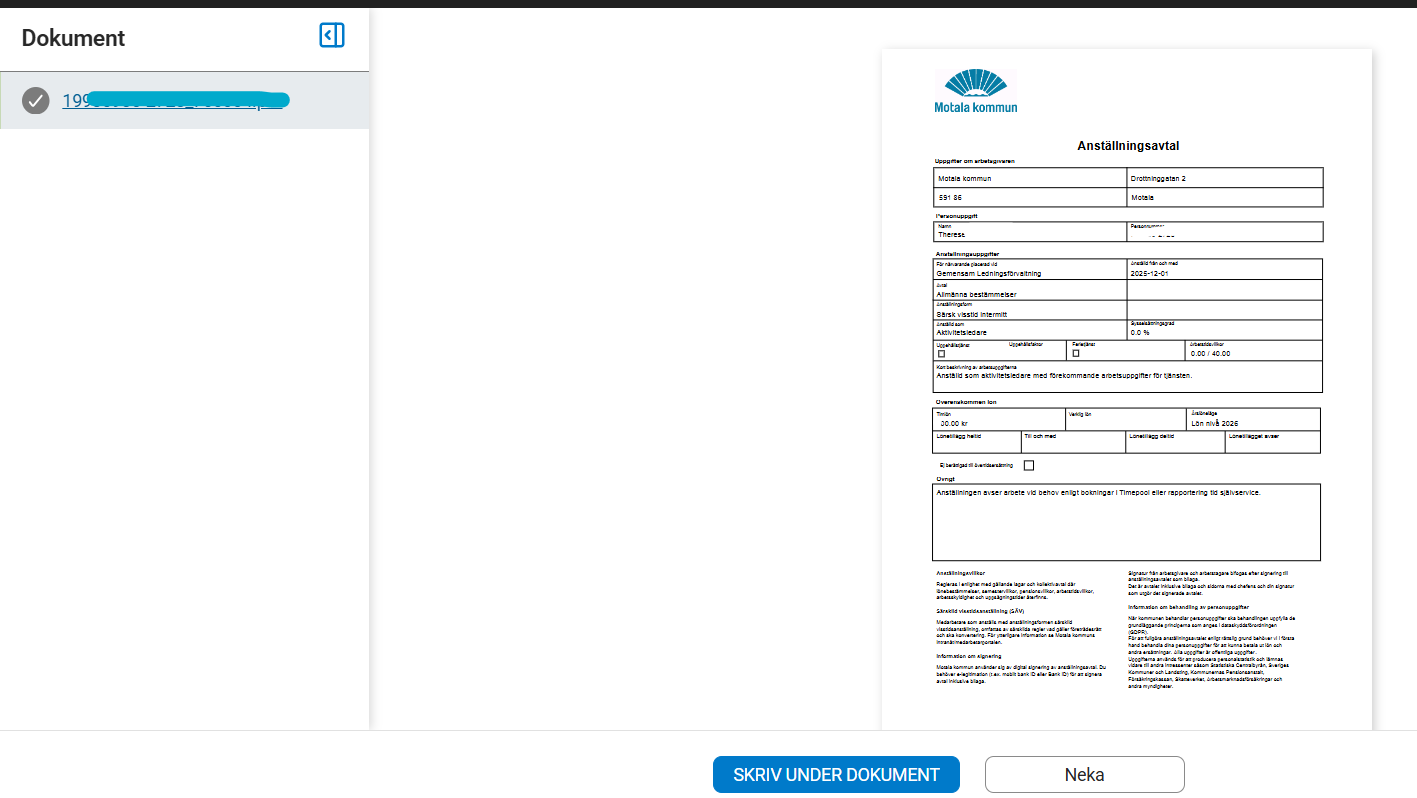Collapse the Dokument side panel

click(x=332, y=36)
